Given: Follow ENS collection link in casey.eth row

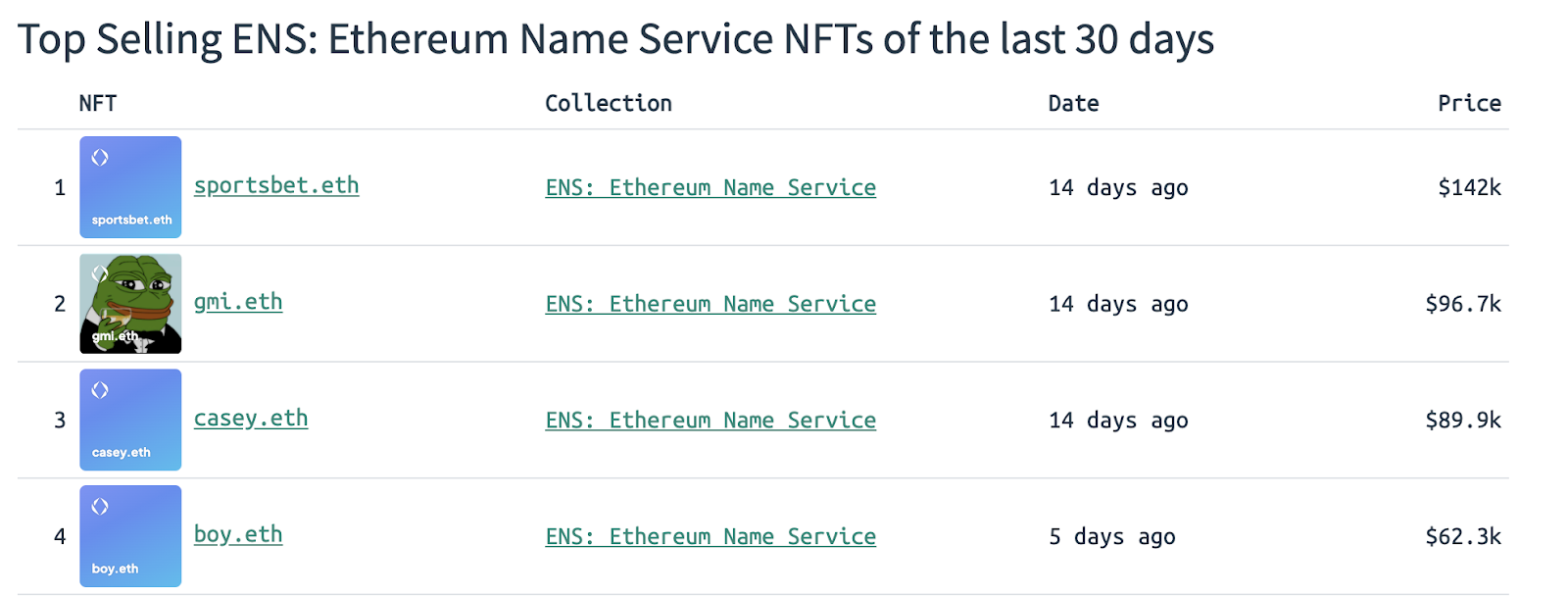Looking at the screenshot, I should (x=710, y=421).
